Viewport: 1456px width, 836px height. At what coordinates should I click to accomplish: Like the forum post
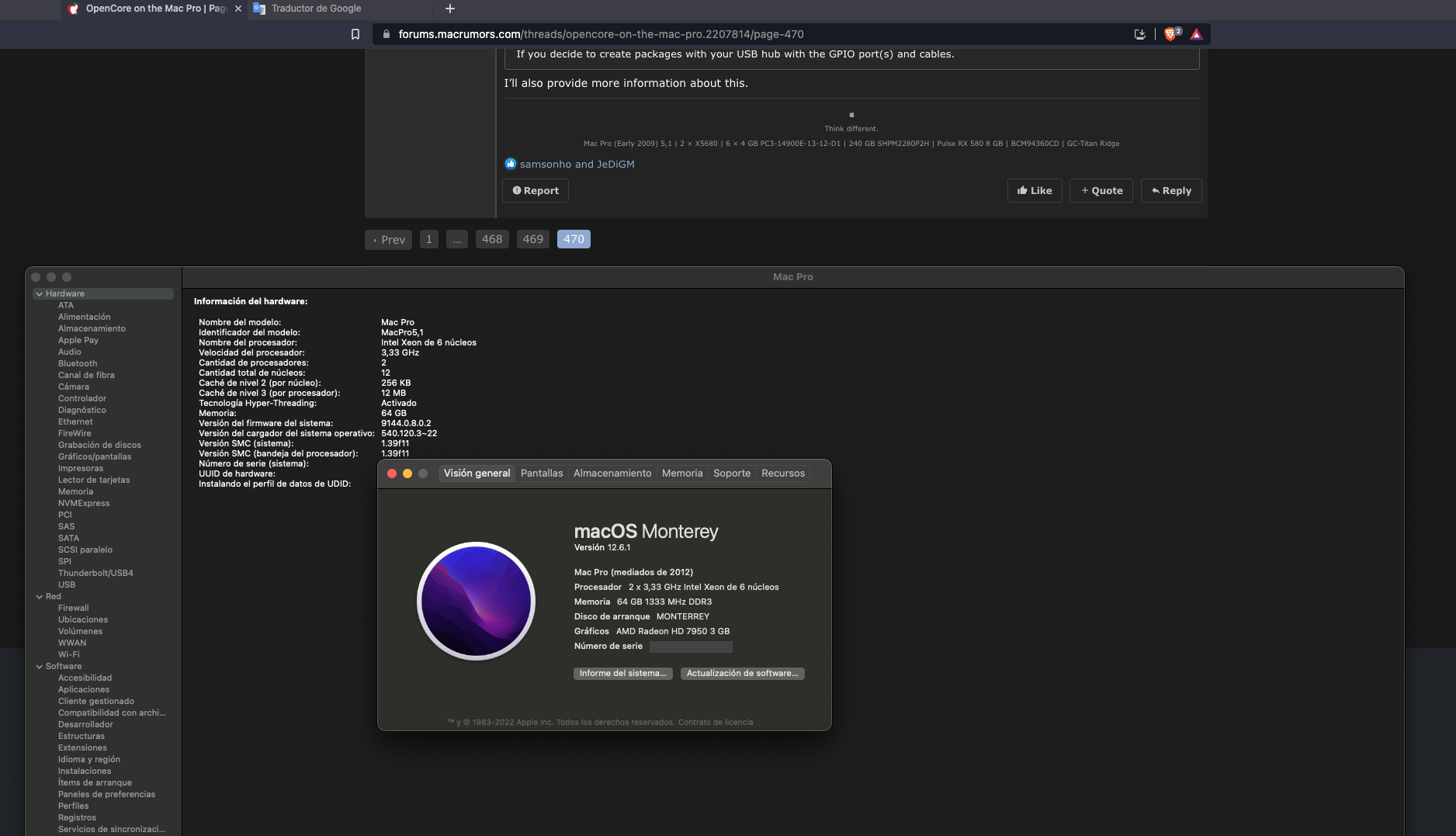pos(1034,191)
